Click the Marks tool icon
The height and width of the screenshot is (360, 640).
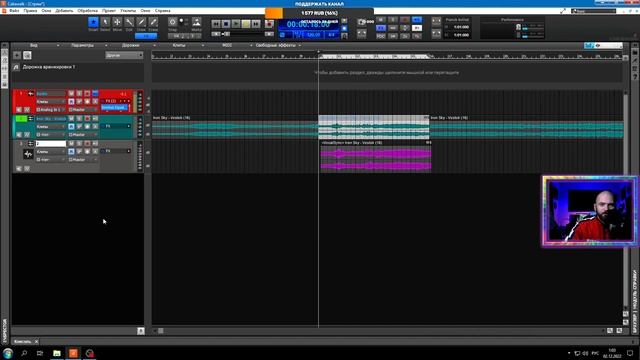click(196, 22)
